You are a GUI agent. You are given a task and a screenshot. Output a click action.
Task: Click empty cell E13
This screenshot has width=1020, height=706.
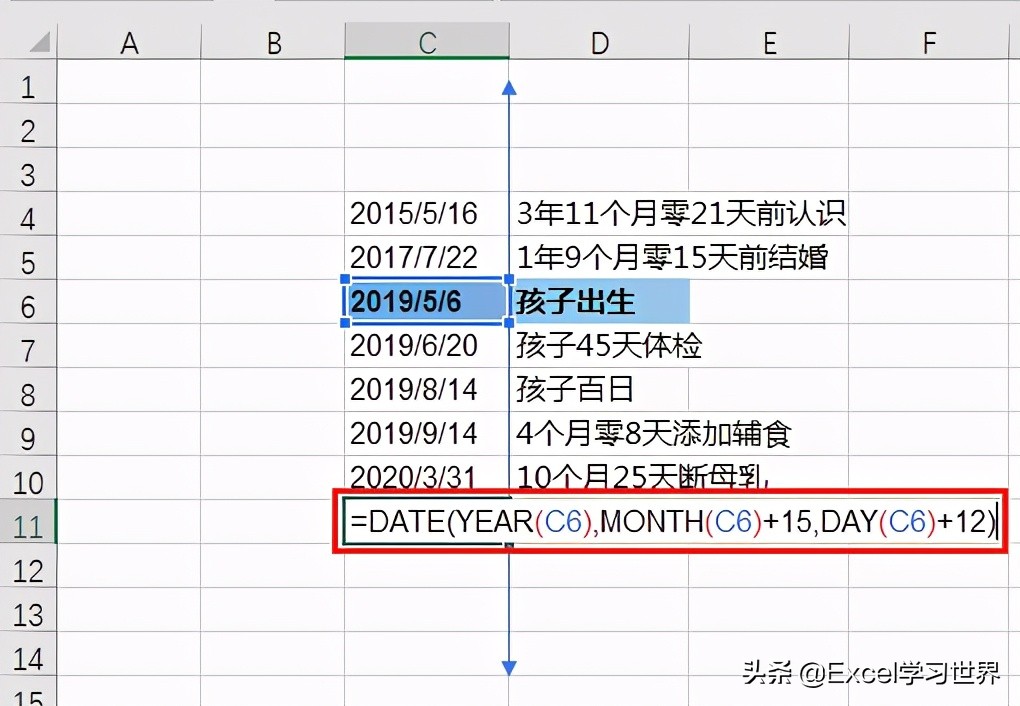tap(769, 610)
